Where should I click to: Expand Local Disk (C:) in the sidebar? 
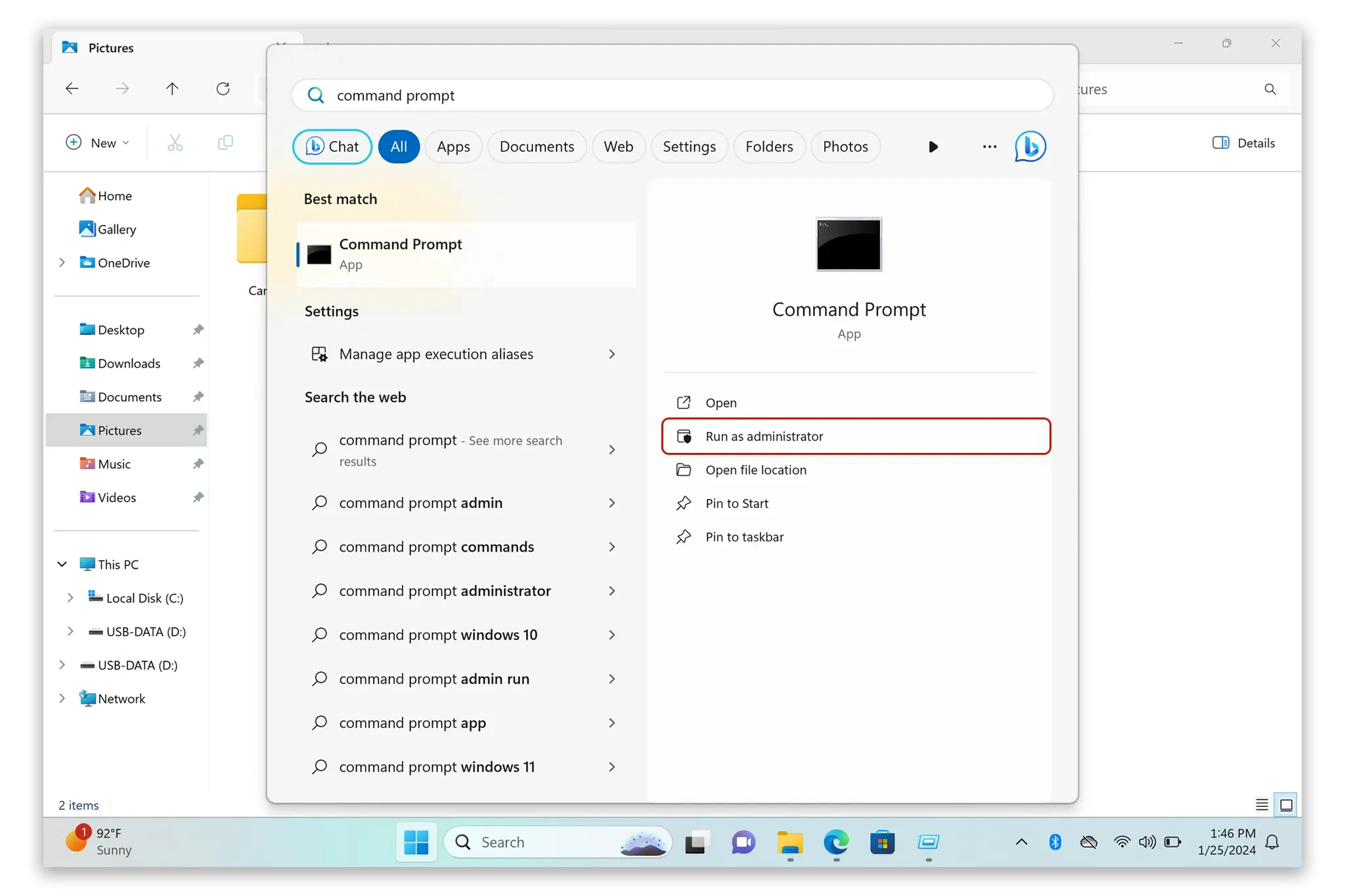72,598
